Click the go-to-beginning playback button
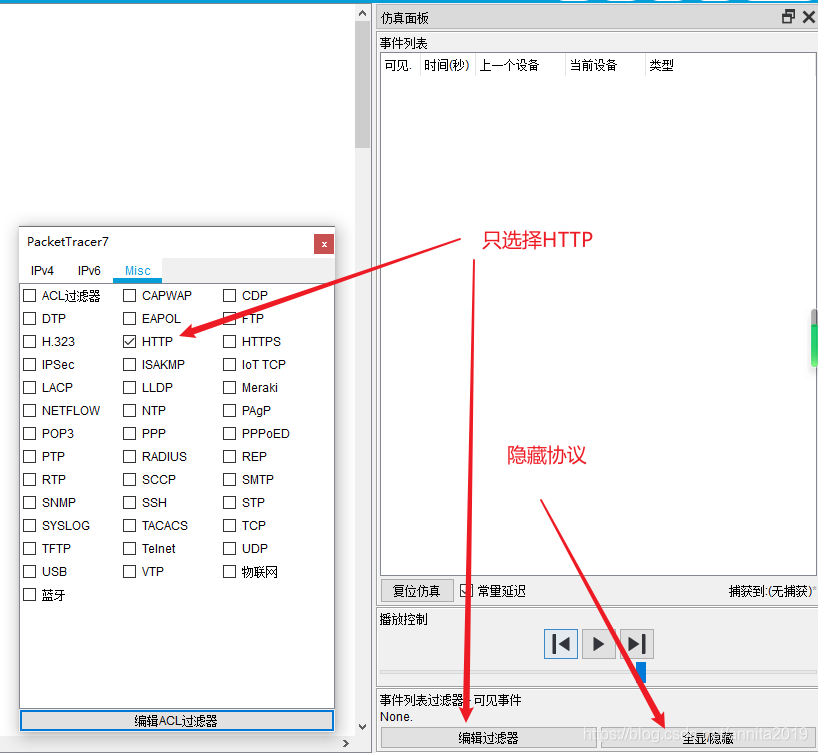 pyautogui.click(x=561, y=644)
